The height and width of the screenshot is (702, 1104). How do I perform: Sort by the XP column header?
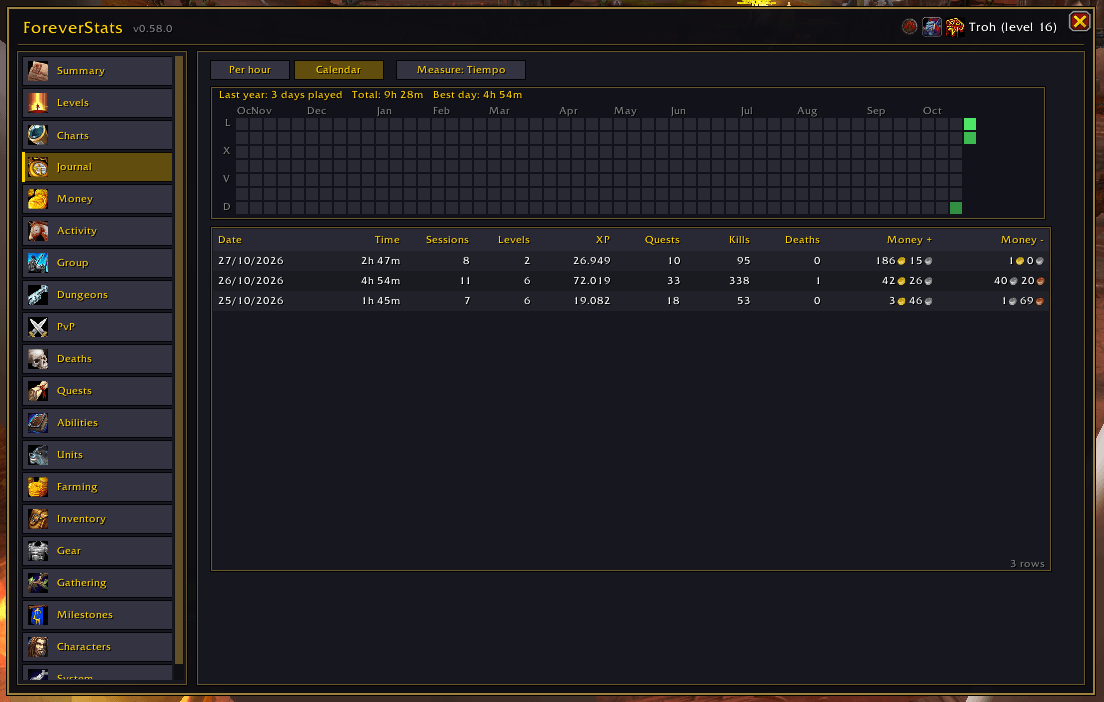[603, 240]
